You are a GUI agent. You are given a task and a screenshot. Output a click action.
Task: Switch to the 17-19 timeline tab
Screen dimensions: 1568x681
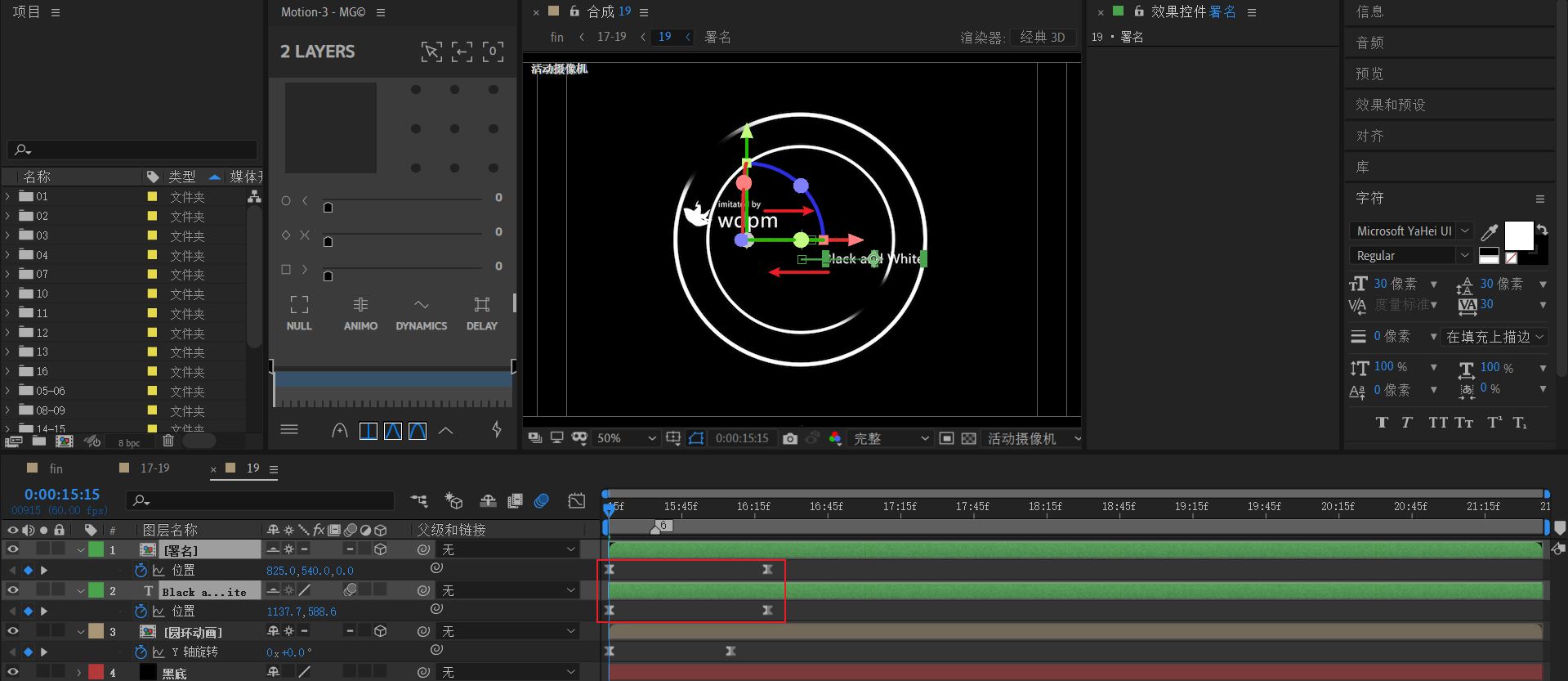pos(154,468)
